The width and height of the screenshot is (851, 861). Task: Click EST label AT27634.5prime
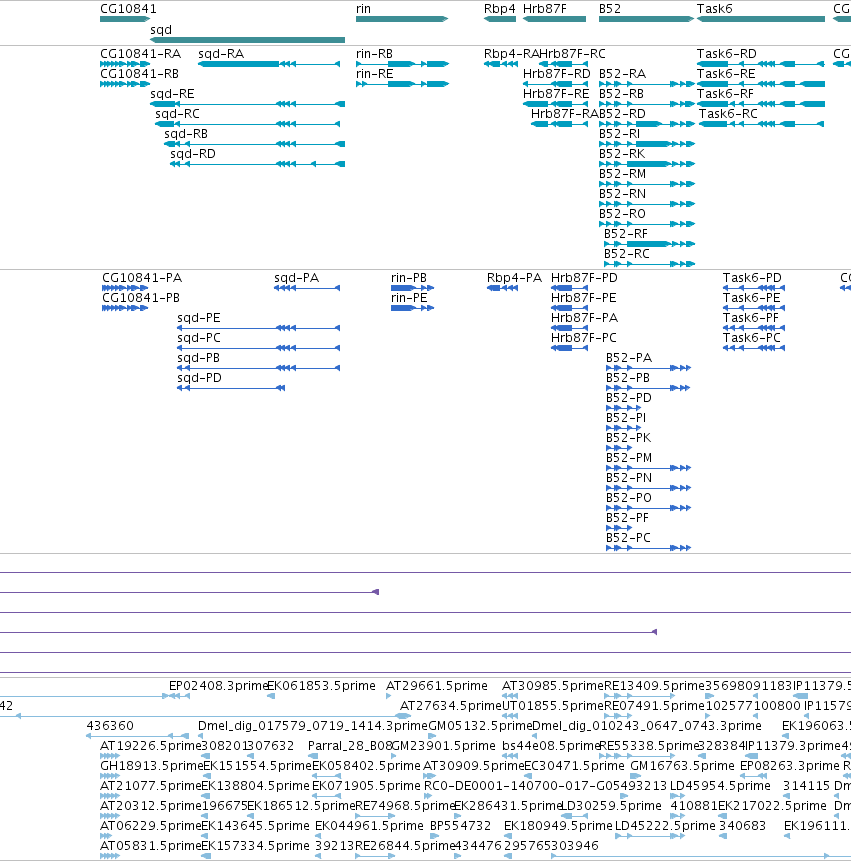click(x=451, y=705)
